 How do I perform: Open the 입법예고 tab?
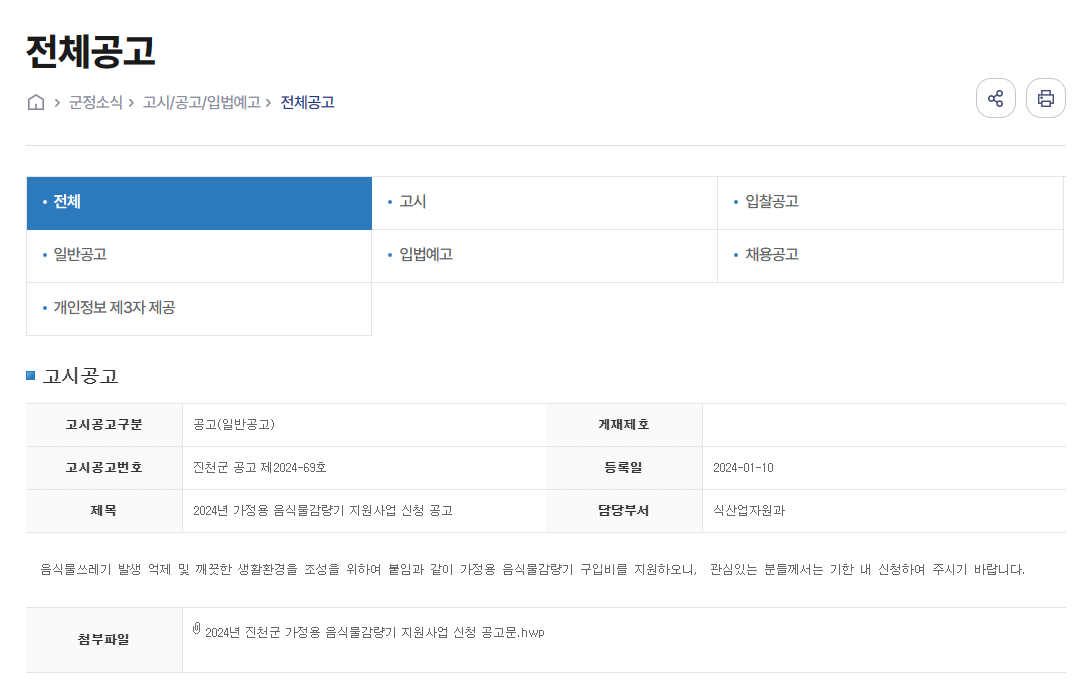(545, 256)
